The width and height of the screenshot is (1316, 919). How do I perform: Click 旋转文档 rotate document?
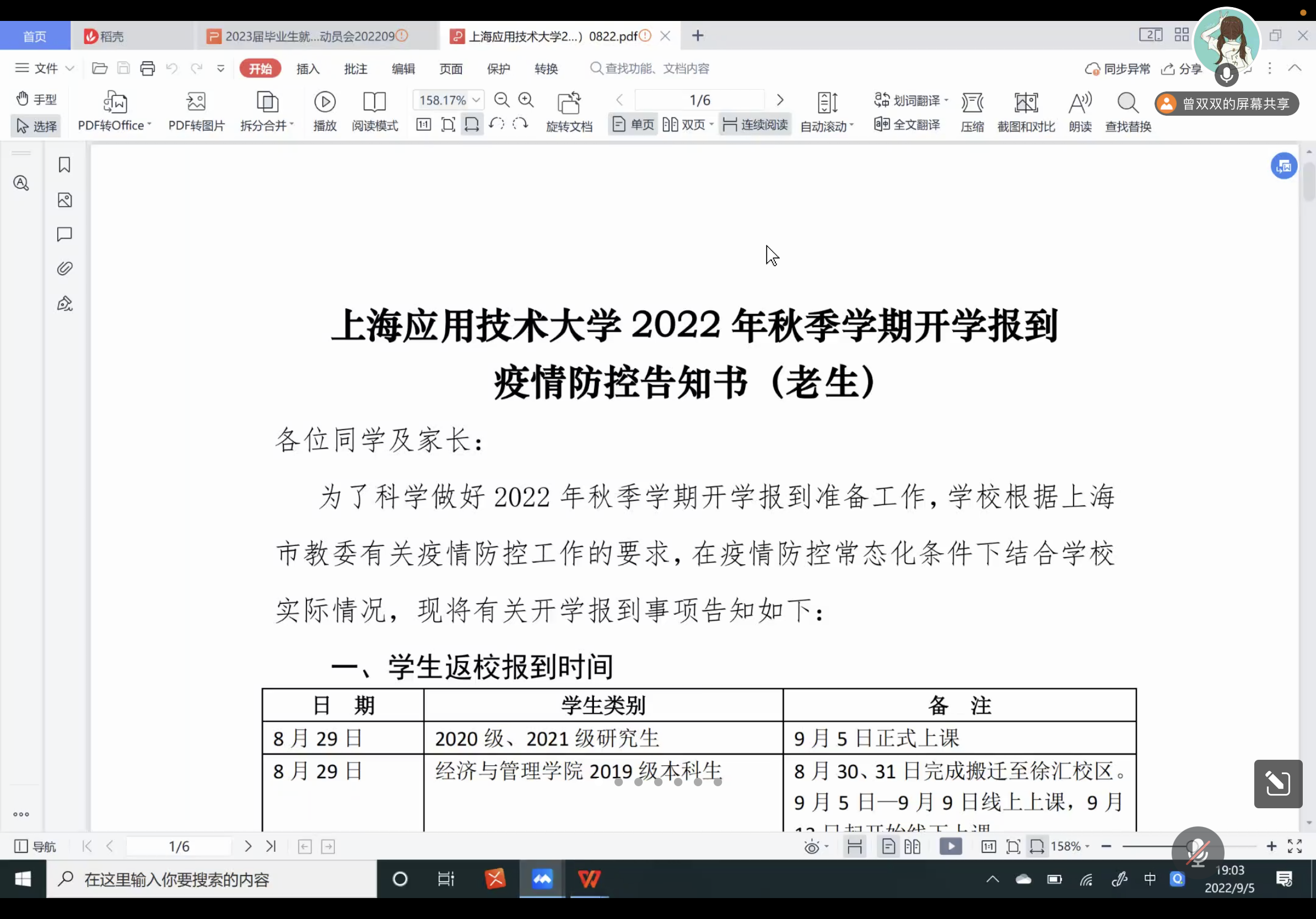click(x=569, y=112)
